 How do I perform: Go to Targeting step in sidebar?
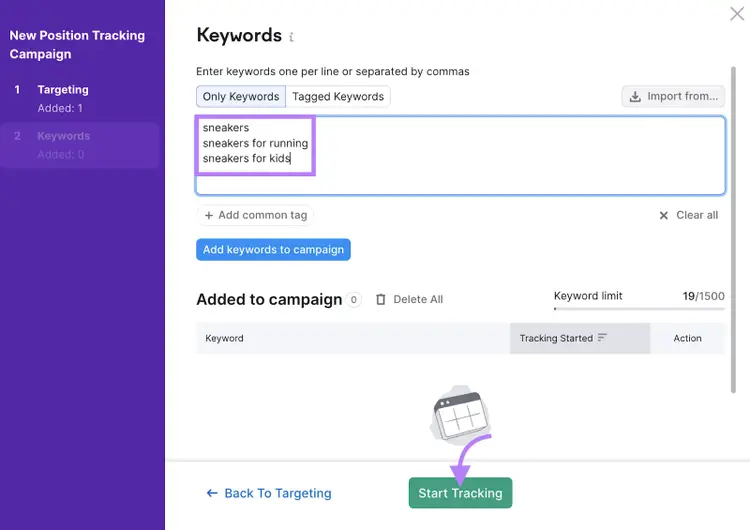point(79,99)
